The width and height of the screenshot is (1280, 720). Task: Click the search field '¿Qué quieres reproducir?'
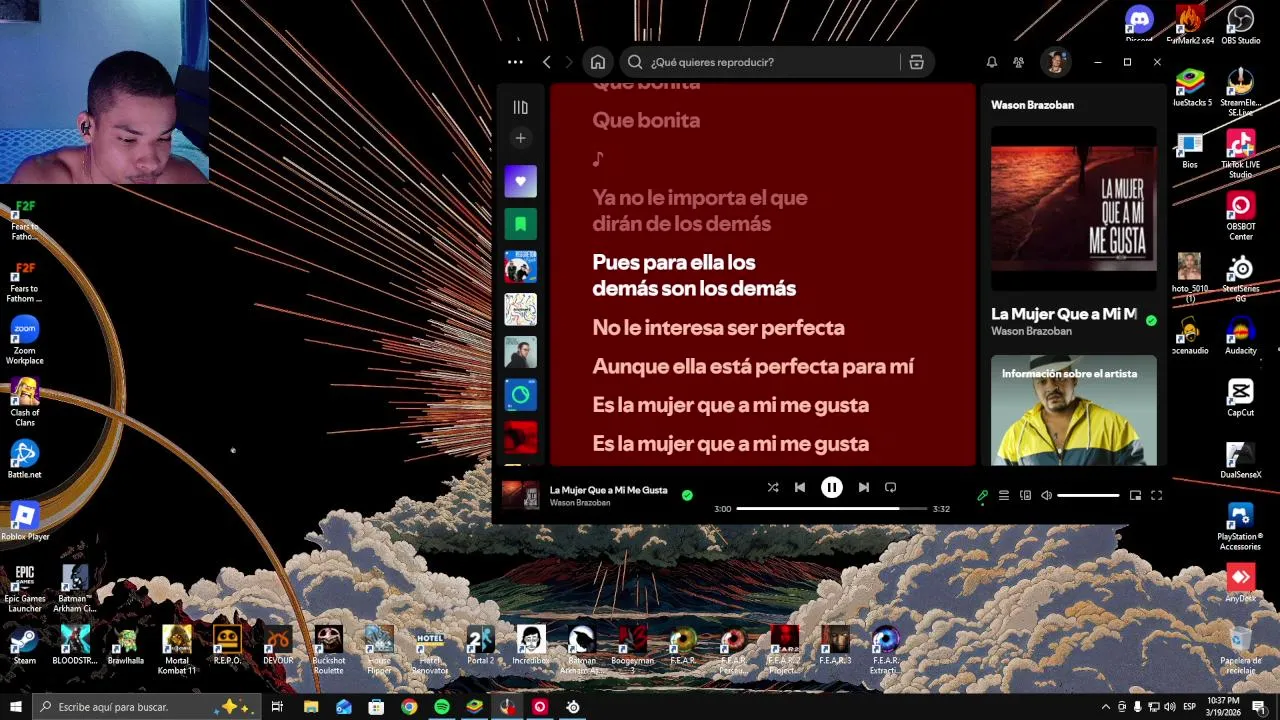[x=776, y=62]
